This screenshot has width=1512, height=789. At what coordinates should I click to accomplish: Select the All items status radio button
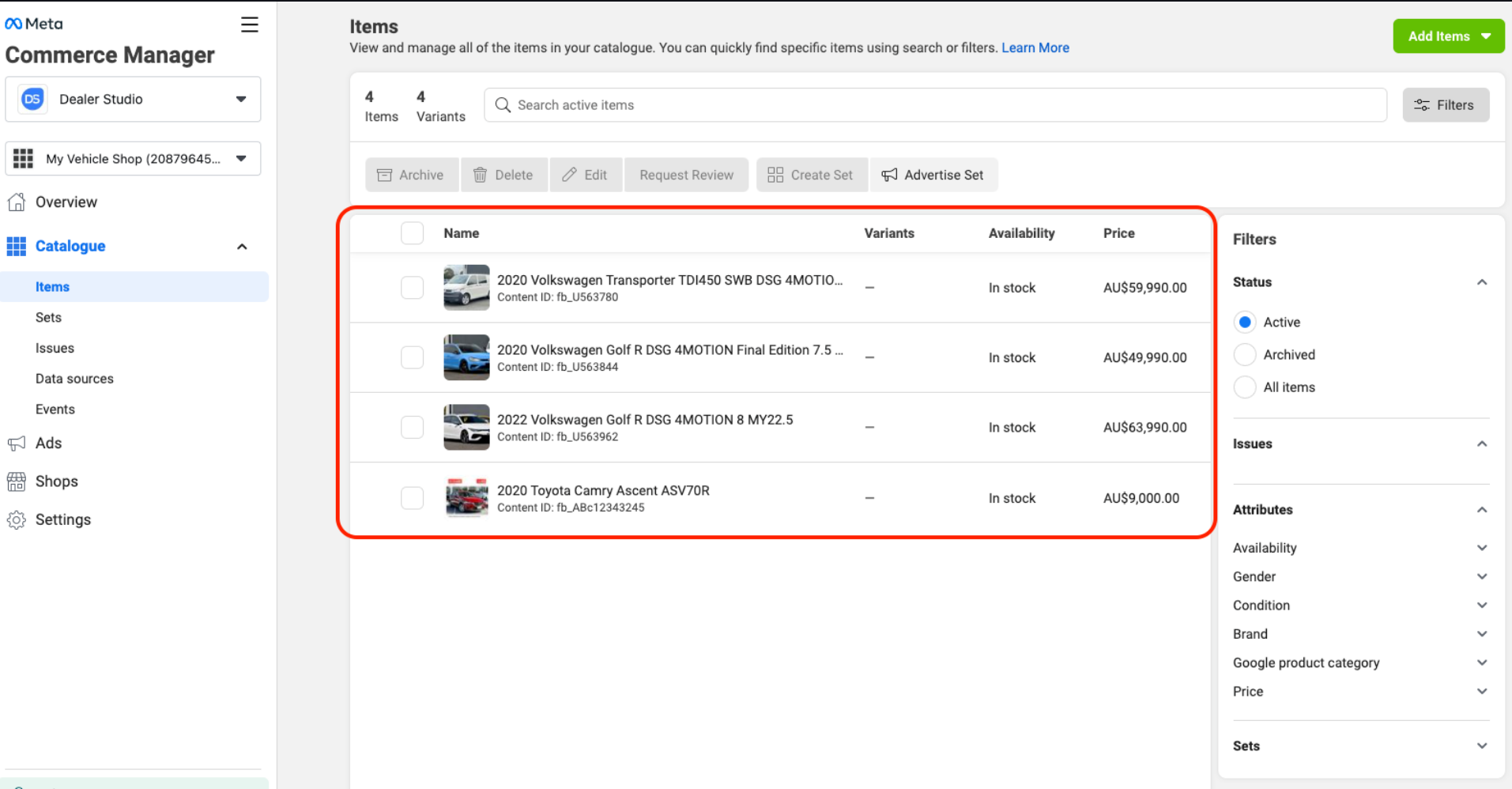(1245, 387)
